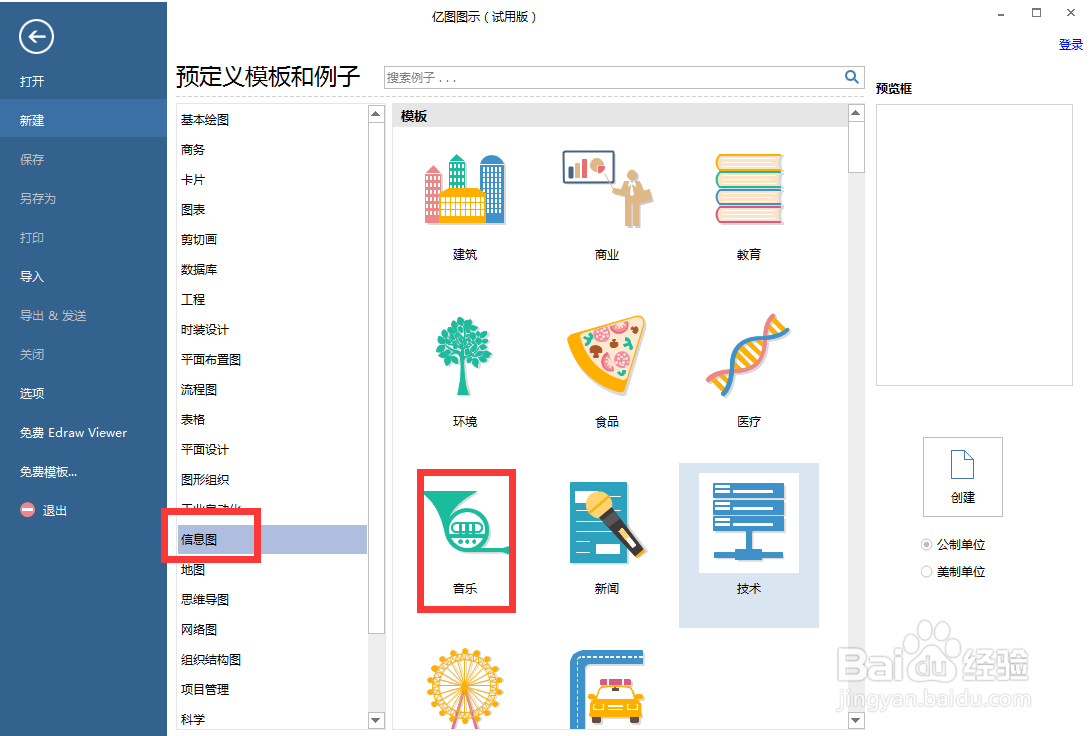Image resolution: width=1091 pixels, height=736 pixels.
Task: Select the 教育 books template icon
Action: (x=749, y=189)
